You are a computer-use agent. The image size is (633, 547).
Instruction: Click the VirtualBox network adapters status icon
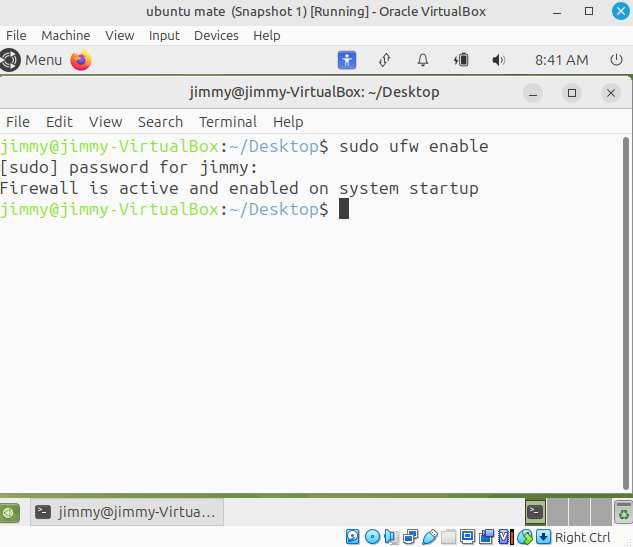point(411,537)
